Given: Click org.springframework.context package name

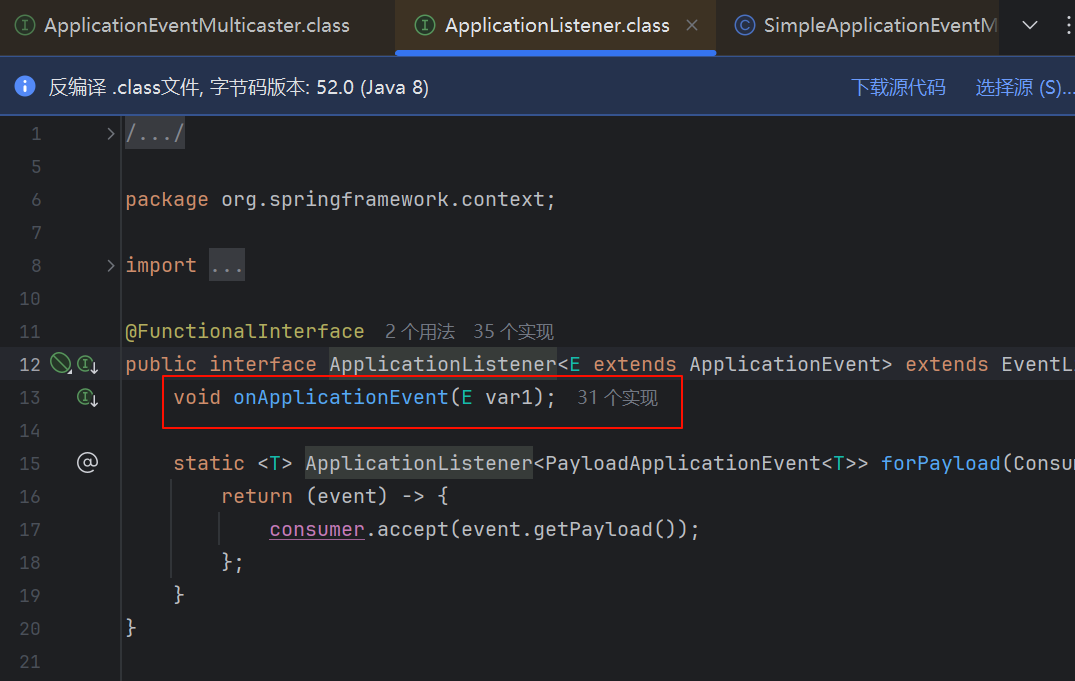Looking at the screenshot, I should pos(383,200).
